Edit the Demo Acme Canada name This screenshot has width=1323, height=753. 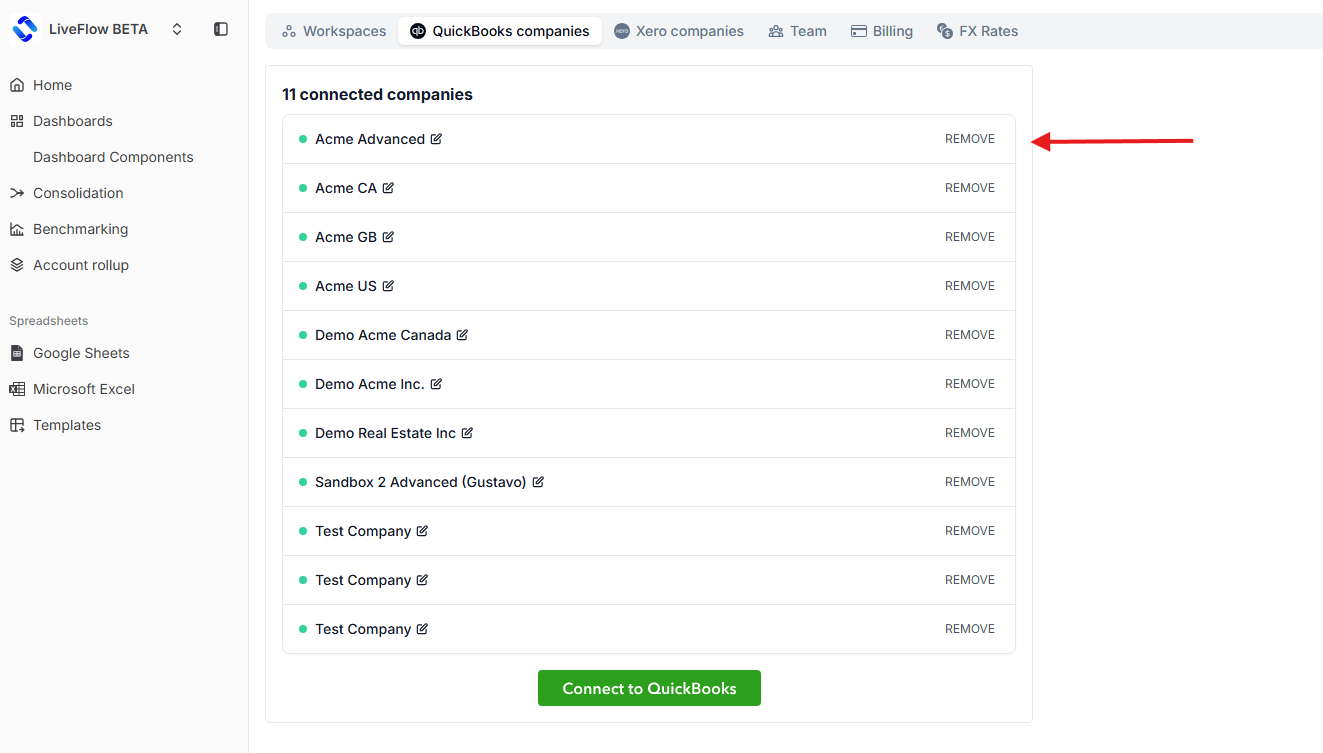(462, 335)
